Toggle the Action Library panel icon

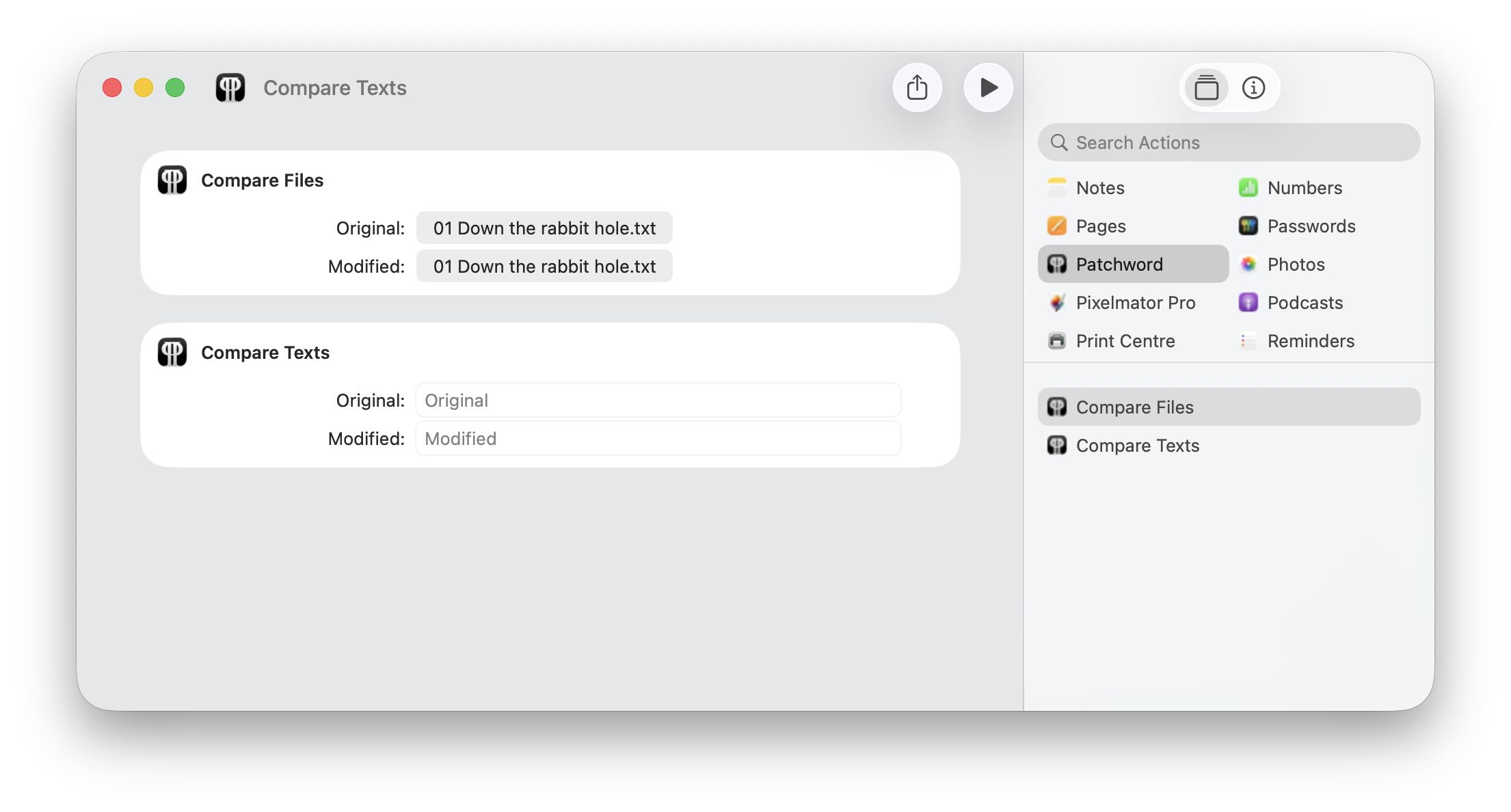[x=1206, y=87]
